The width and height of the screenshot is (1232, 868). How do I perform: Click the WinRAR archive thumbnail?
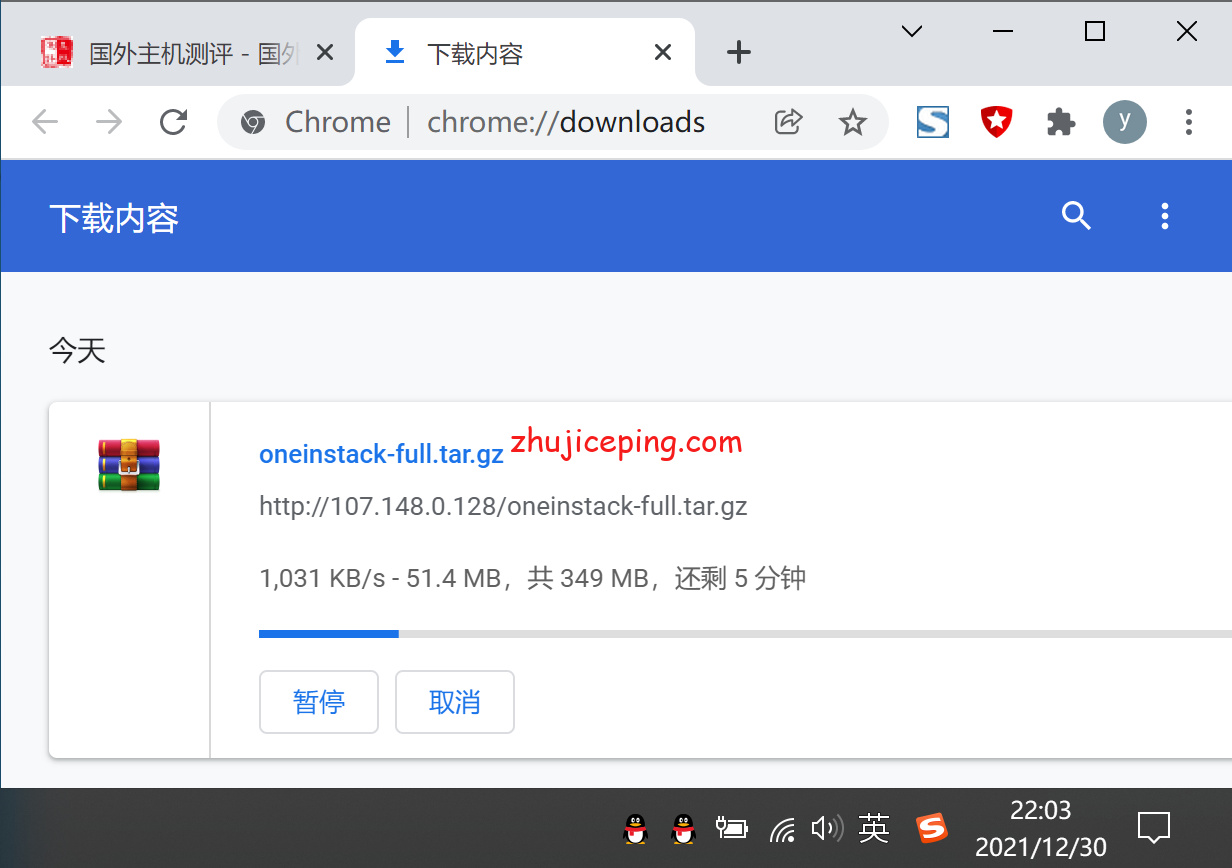[129, 464]
